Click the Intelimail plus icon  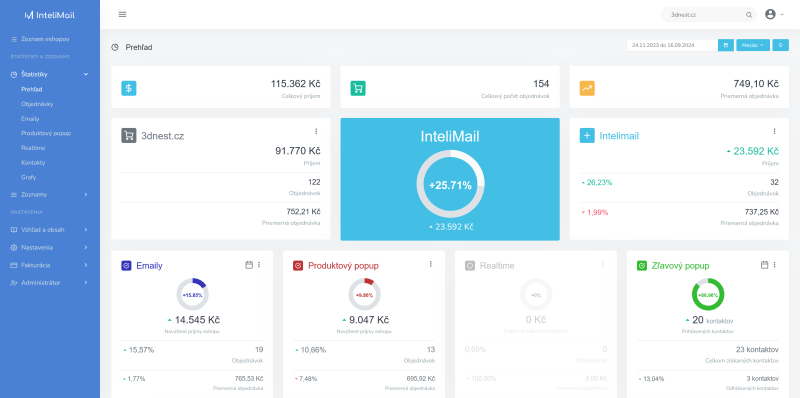[x=587, y=136]
